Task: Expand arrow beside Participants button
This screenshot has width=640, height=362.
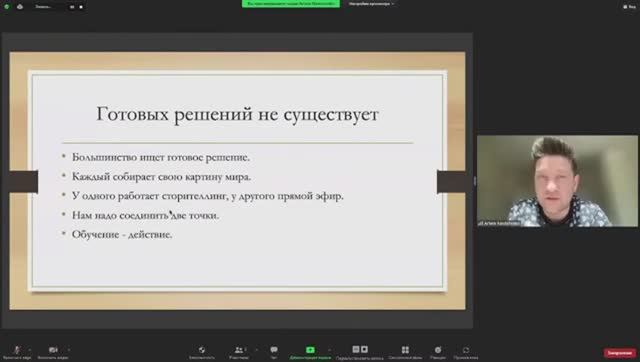Action: pyautogui.click(x=256, y=350)
